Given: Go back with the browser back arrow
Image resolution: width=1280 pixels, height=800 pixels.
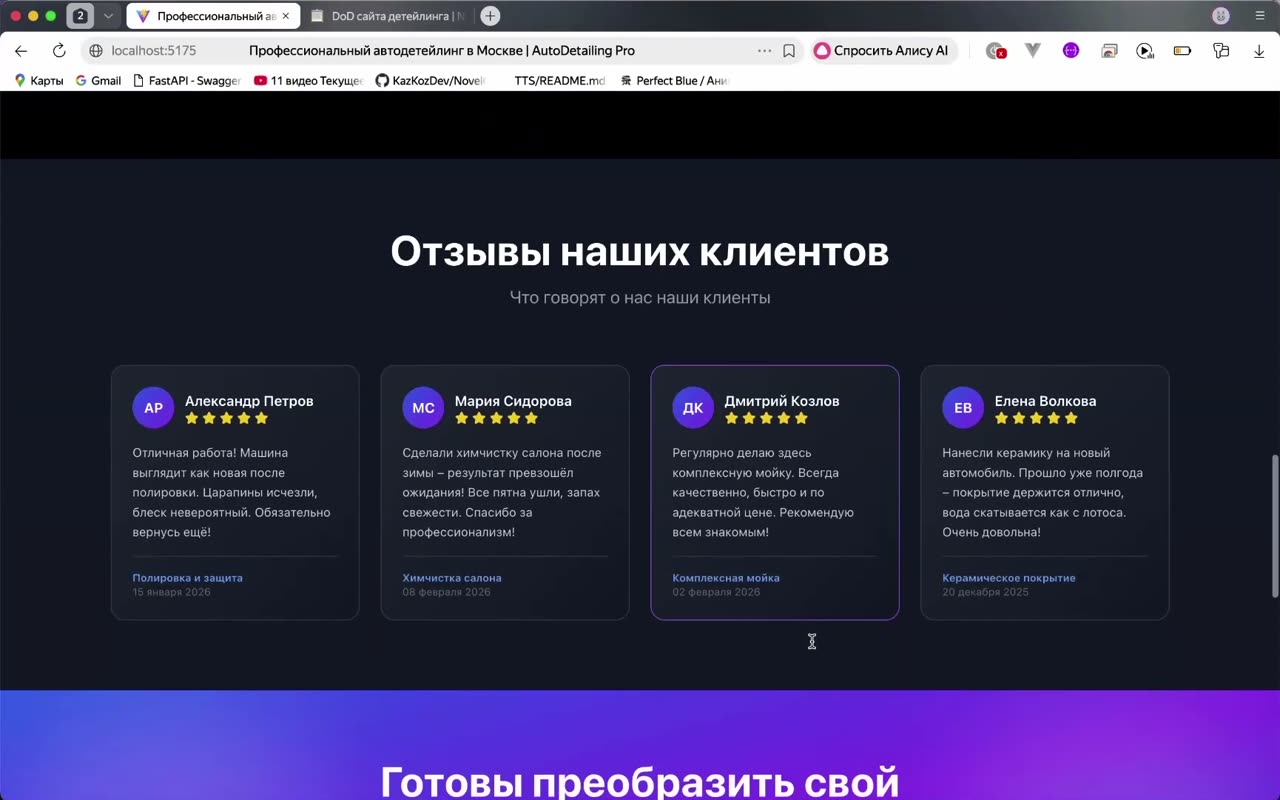Looking at the screenshot, I should pyautogui.click(x=21, y=51).
